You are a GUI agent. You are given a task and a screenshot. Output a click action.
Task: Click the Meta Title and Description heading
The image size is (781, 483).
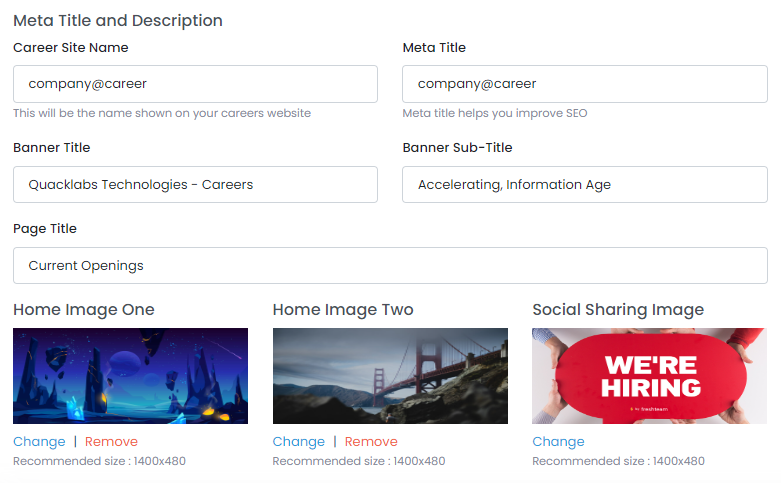(x=118, y=20)
